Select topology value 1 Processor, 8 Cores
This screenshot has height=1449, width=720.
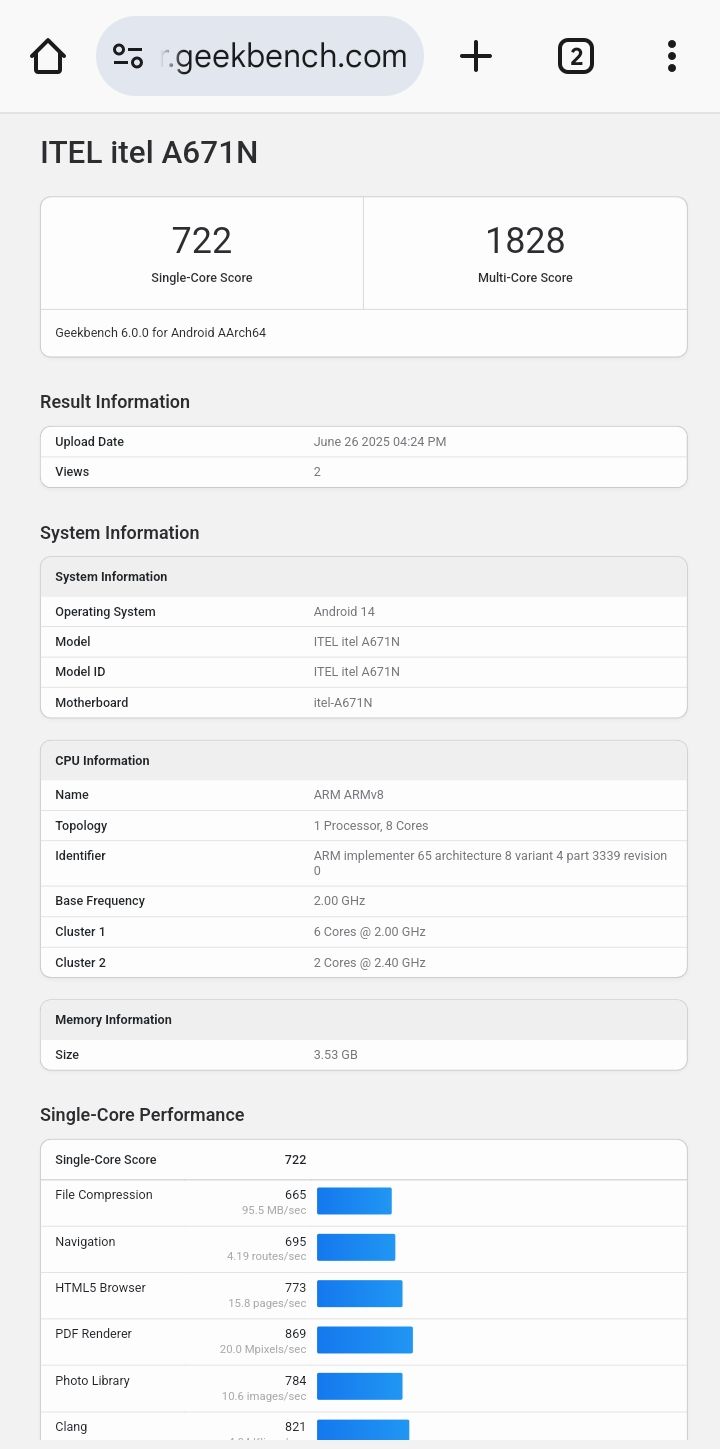tap(371, 826)
